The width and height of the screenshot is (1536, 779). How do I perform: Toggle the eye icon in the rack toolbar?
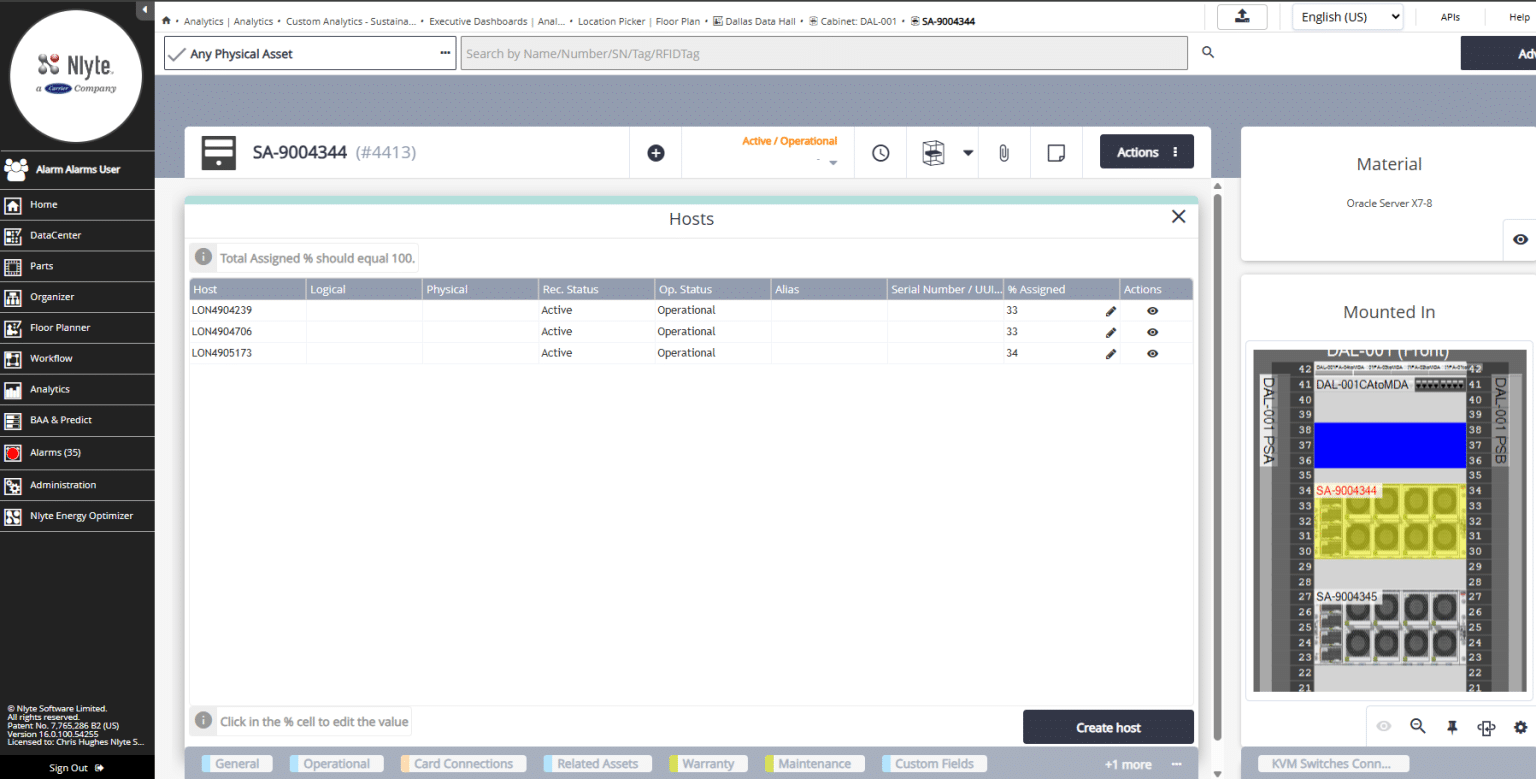point(1383,727)
